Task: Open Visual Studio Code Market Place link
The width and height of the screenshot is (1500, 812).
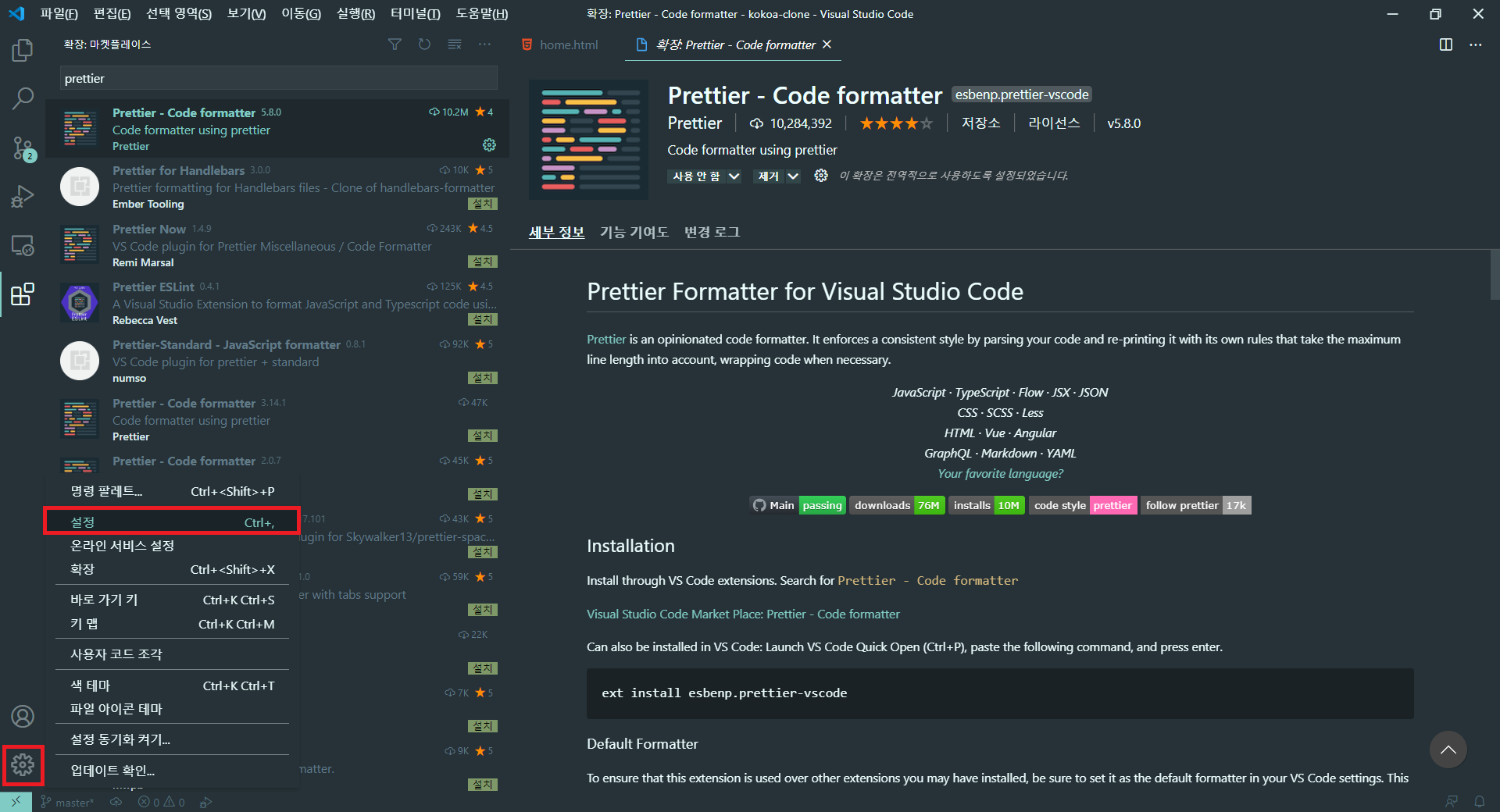Action: pyautogui.click(x=743, y=614)
